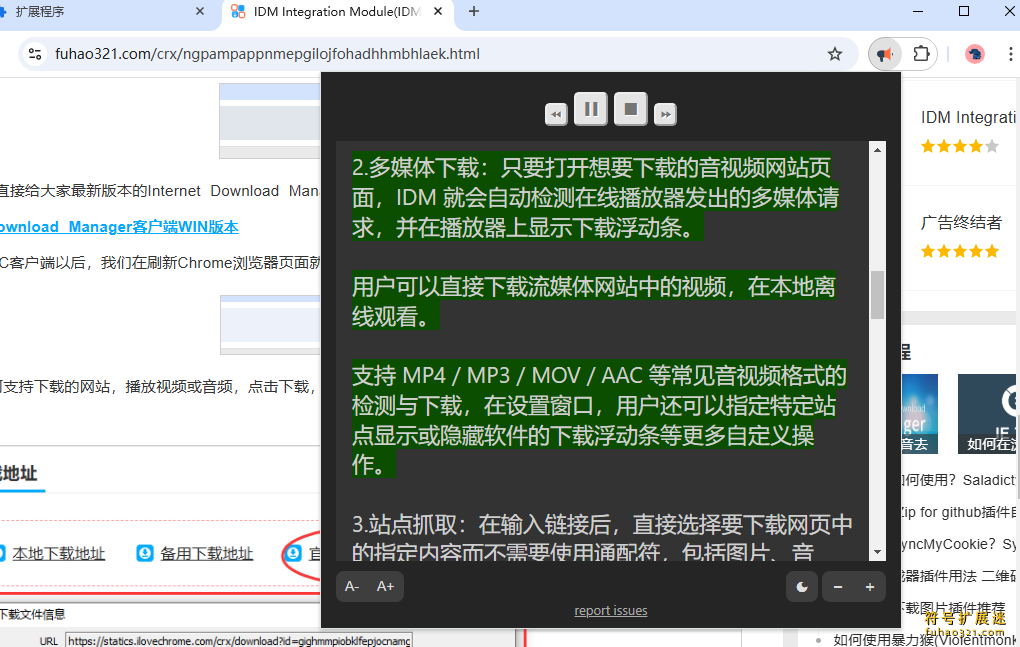Click the paragraph starting 支持 MP4 / MP3
Image resolution: width=1020 pixels, height=647 pixels.
[599, 420]
